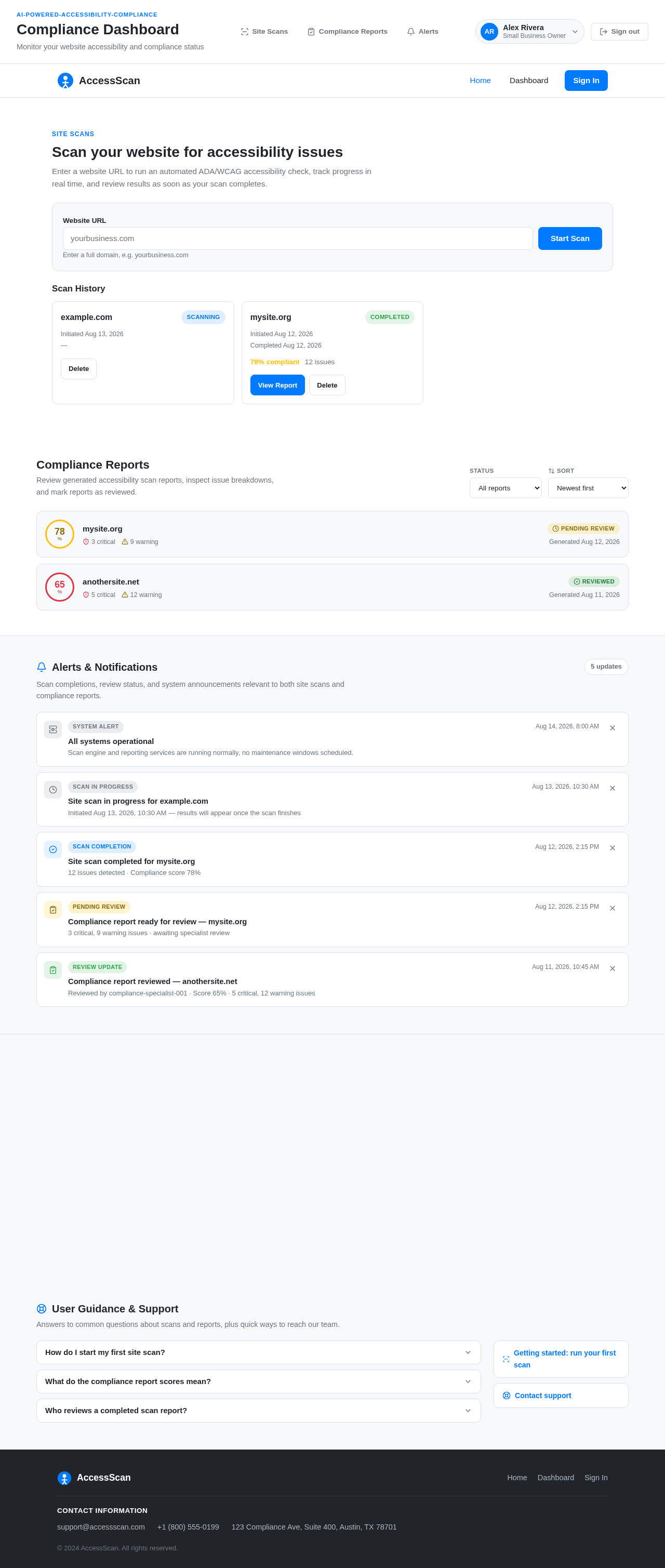Click the SYSTEM ALERT tag label

click(96, 727)
